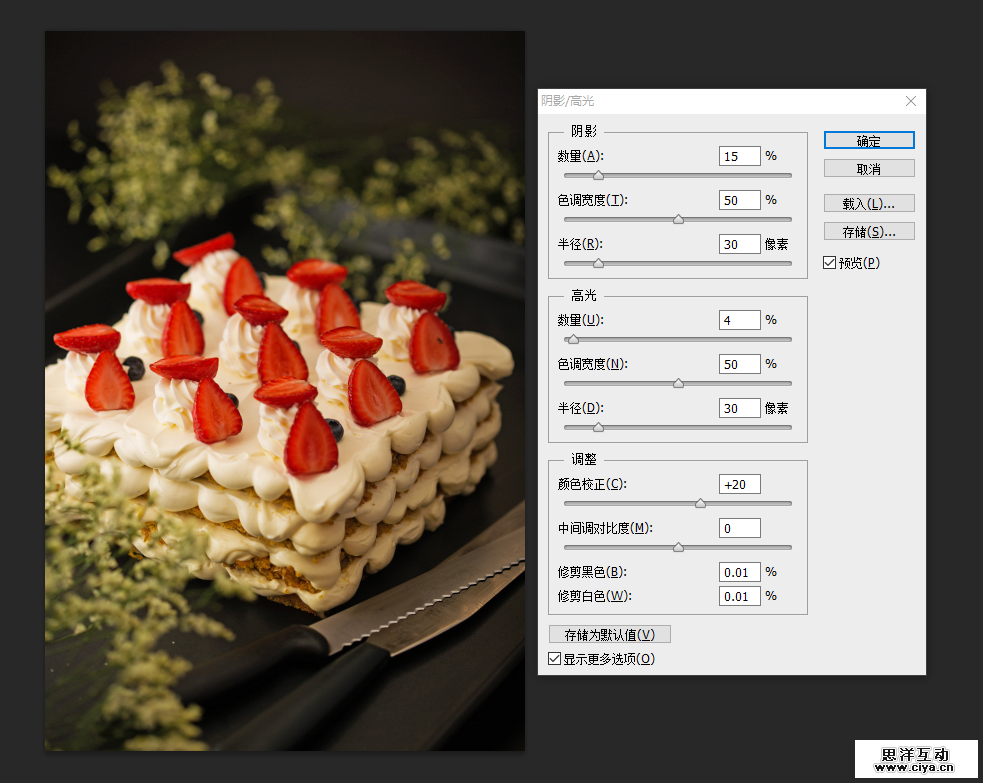Open the 载入(L)... load dialog

868,203
